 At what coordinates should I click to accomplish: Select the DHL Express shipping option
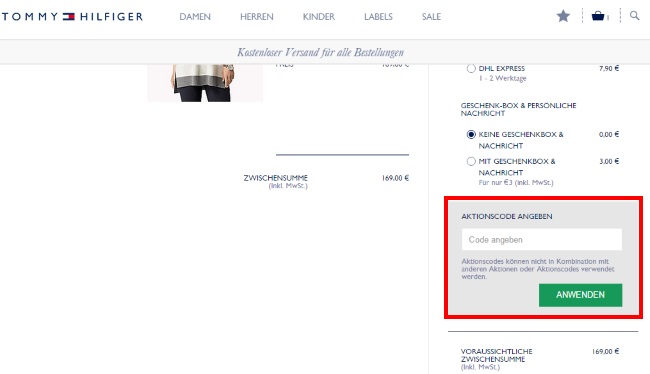(471, 68)
